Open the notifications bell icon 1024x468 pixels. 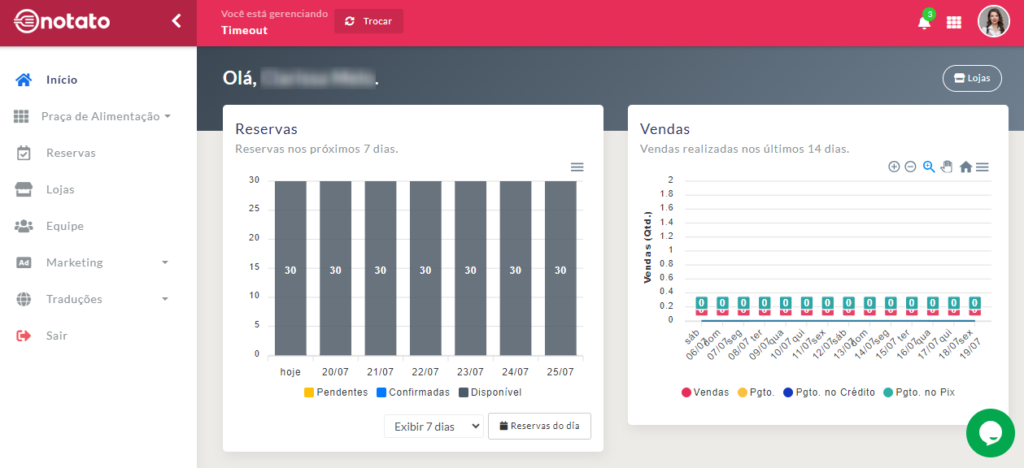(923, 22)
